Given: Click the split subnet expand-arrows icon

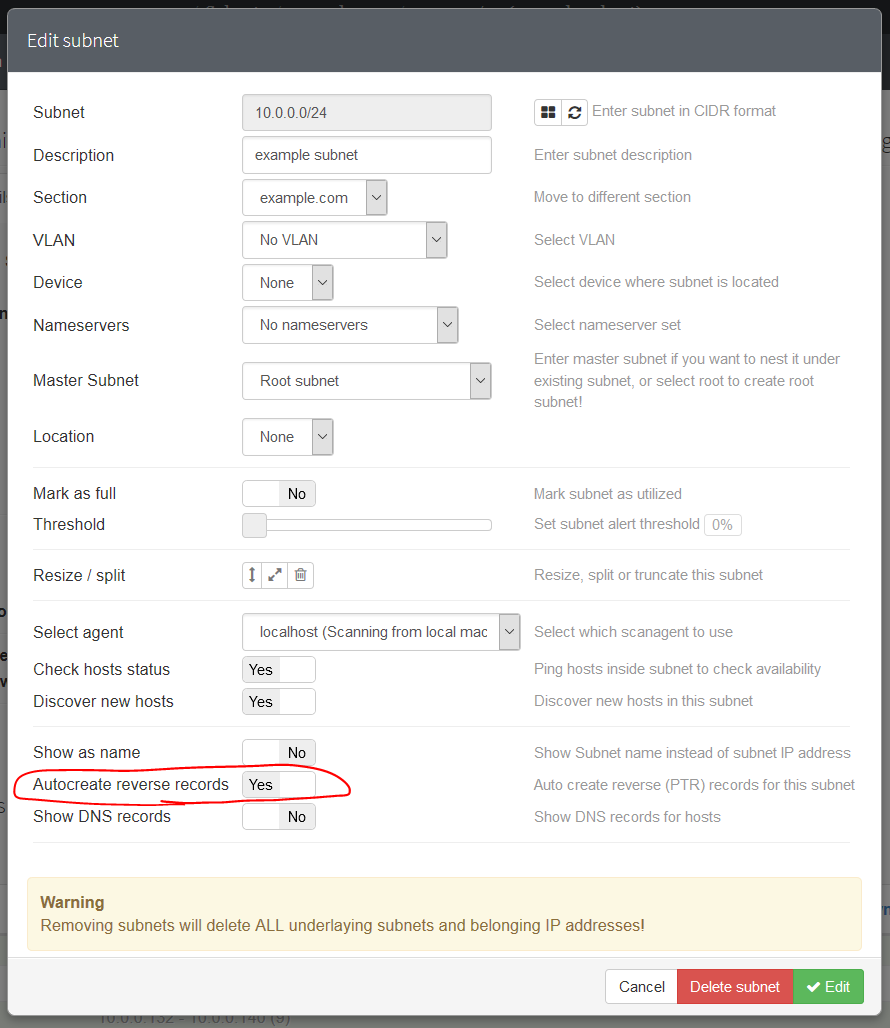Looking at the screenshot, I should (x=275, y=575).
